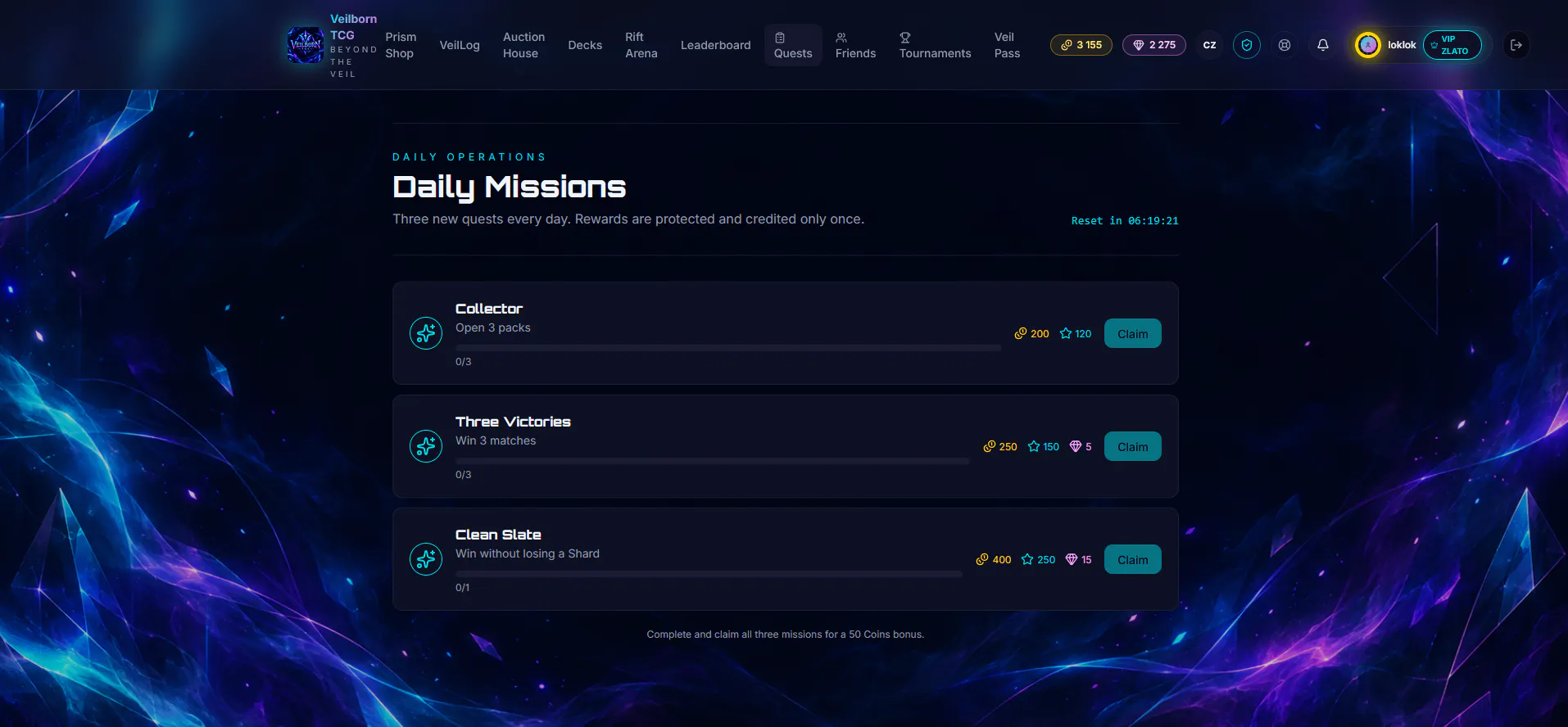Click the 3 155 coins balance
The image size is (1568, 727).
[x=1081, y=45]
